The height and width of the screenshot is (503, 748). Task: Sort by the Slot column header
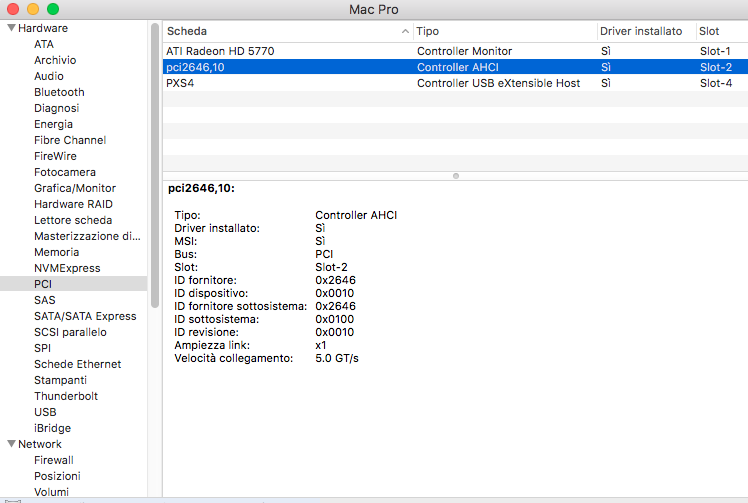721,31
